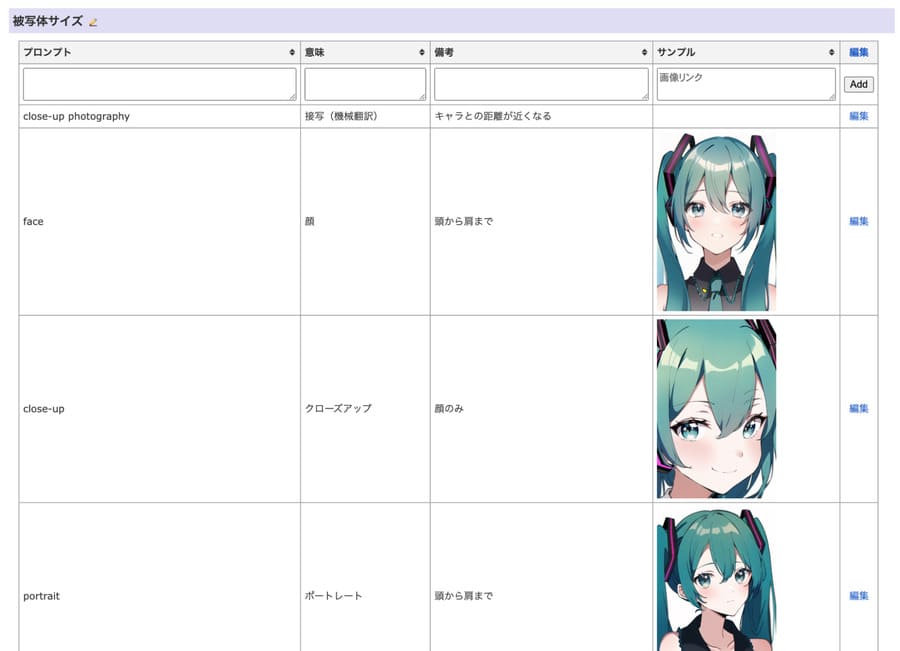Focus the プロンプト text input box
This screenshot has height=651, width=900.
(x=159, y=84)
